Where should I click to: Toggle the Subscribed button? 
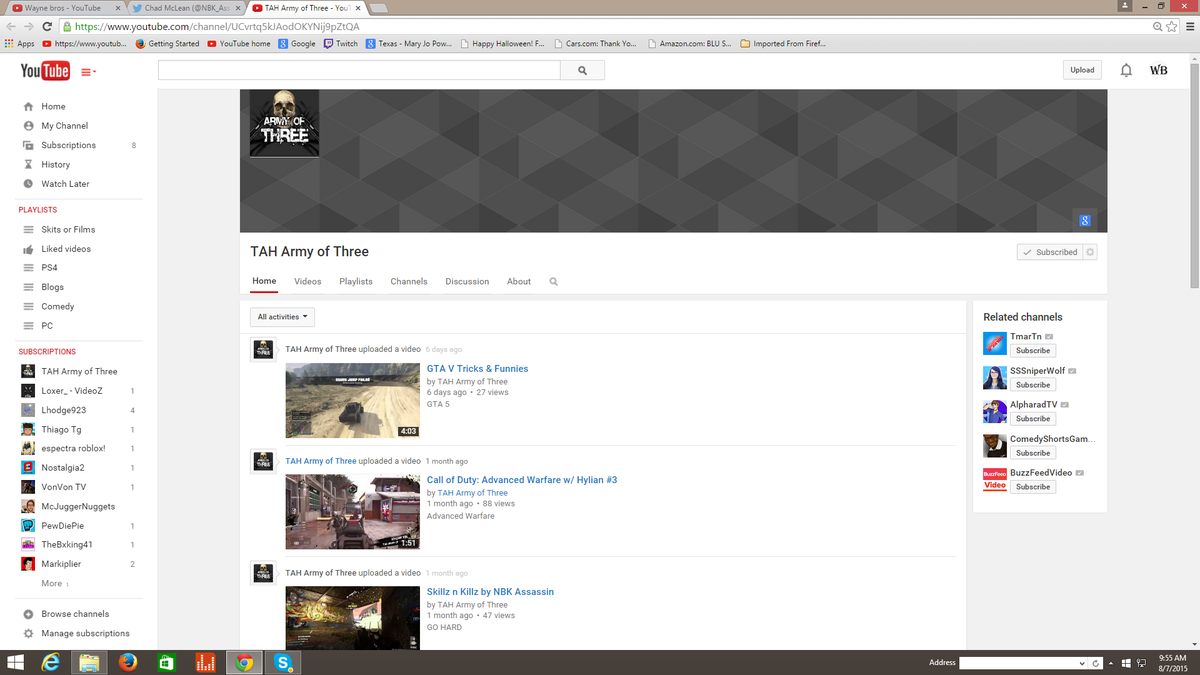pyautogui.click(x=1050, y=252)
